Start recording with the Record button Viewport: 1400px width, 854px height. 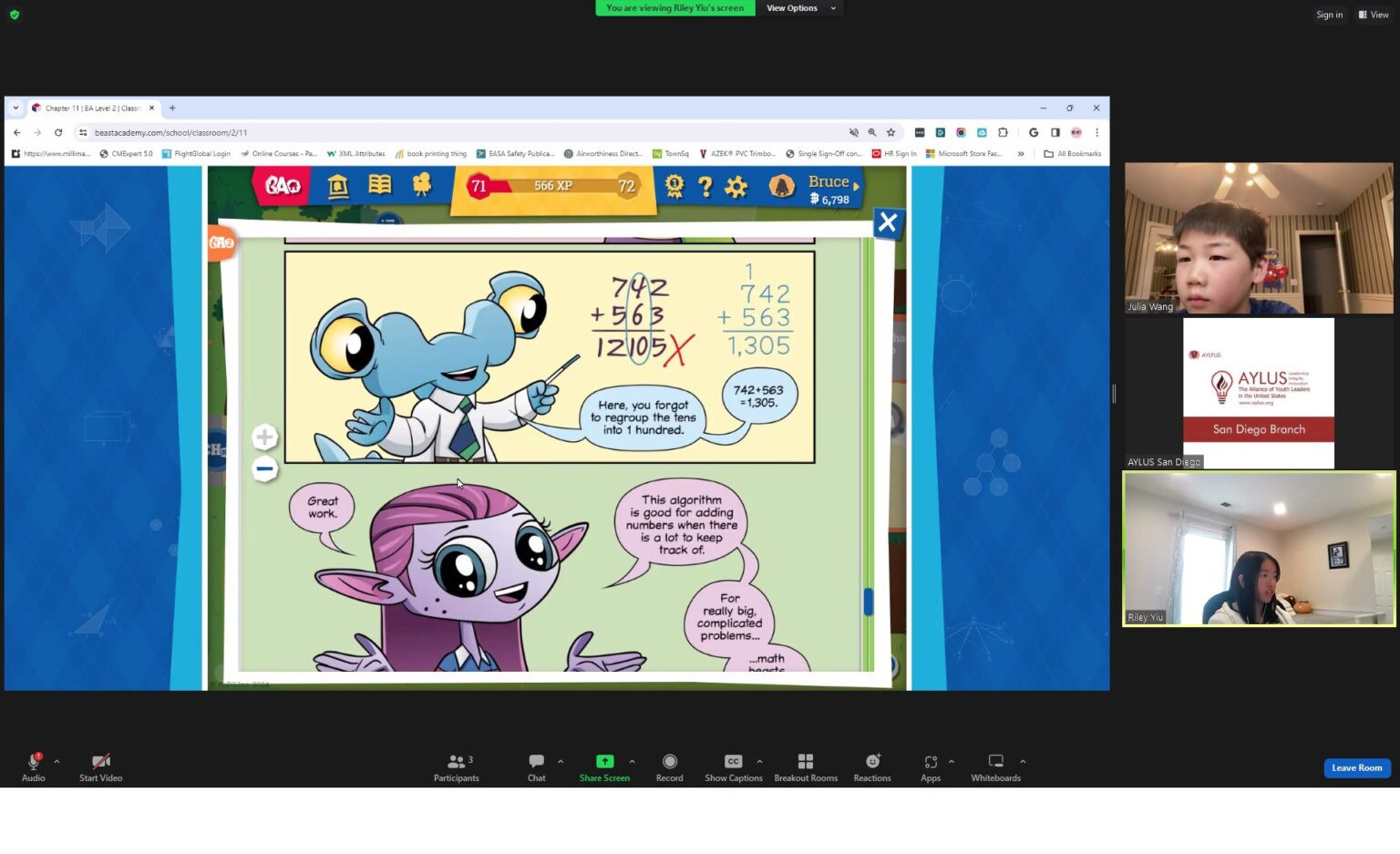point(669,767)
